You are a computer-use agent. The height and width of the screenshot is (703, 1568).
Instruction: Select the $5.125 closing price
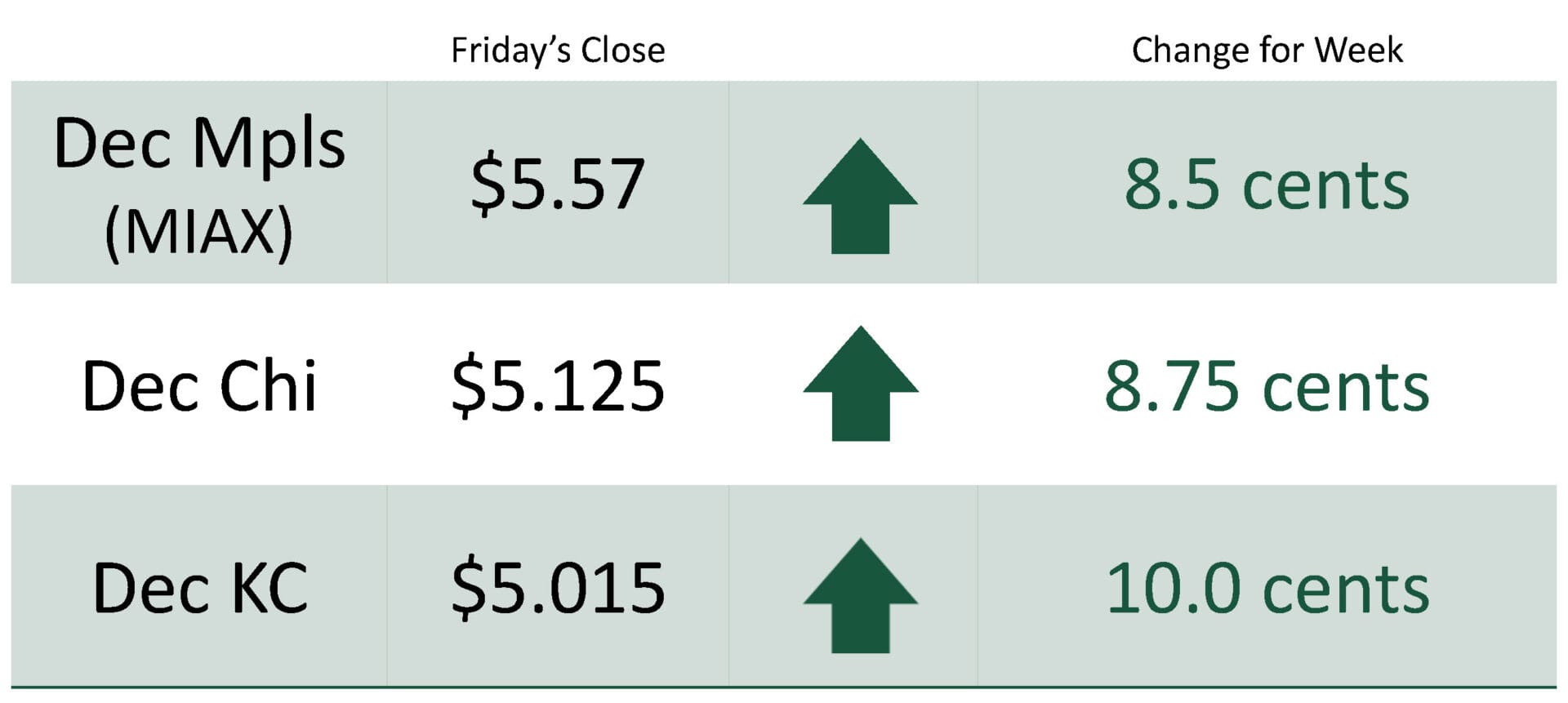point(558,386)
